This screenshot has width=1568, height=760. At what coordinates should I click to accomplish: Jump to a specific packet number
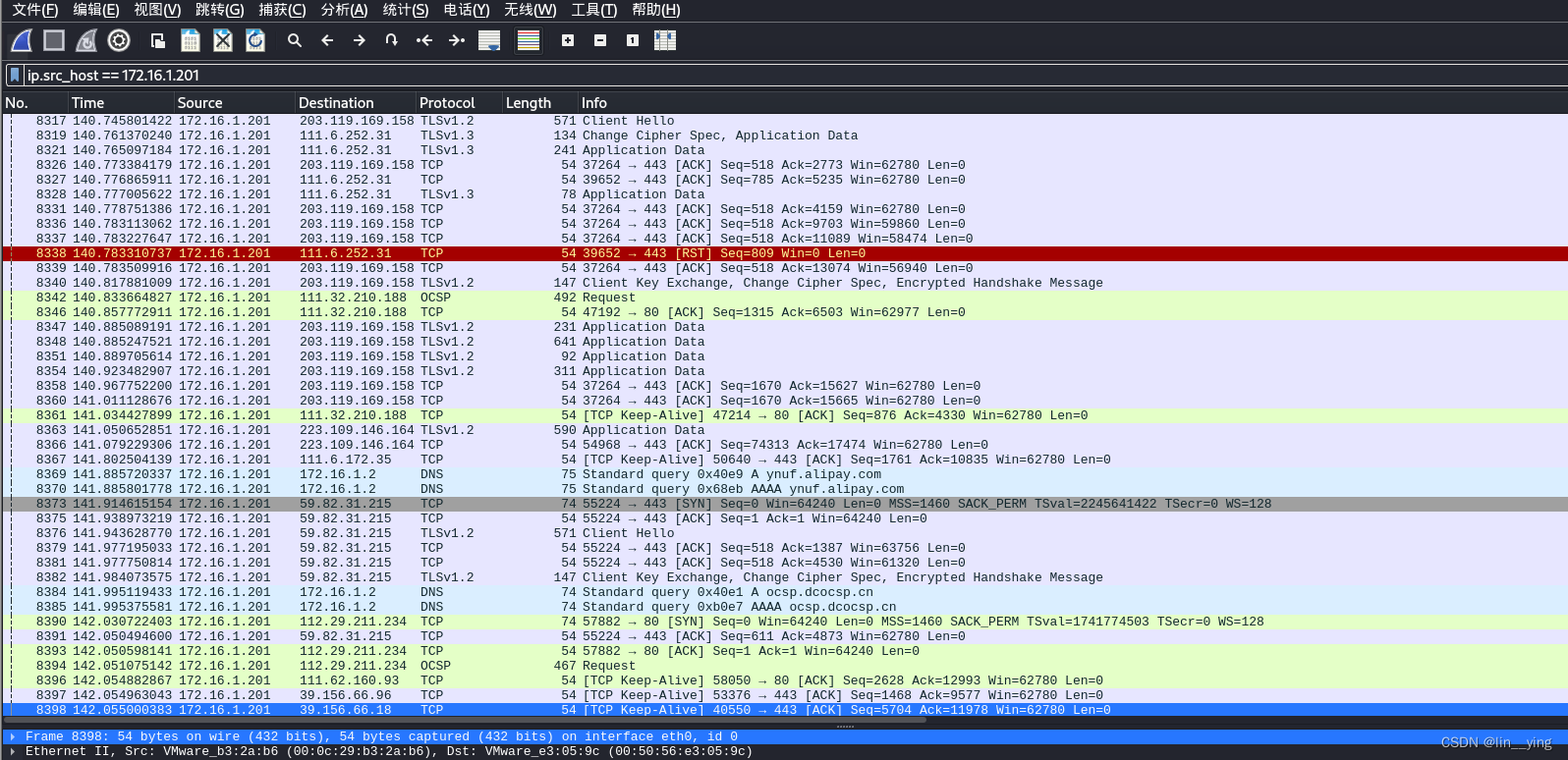[391, 40]
